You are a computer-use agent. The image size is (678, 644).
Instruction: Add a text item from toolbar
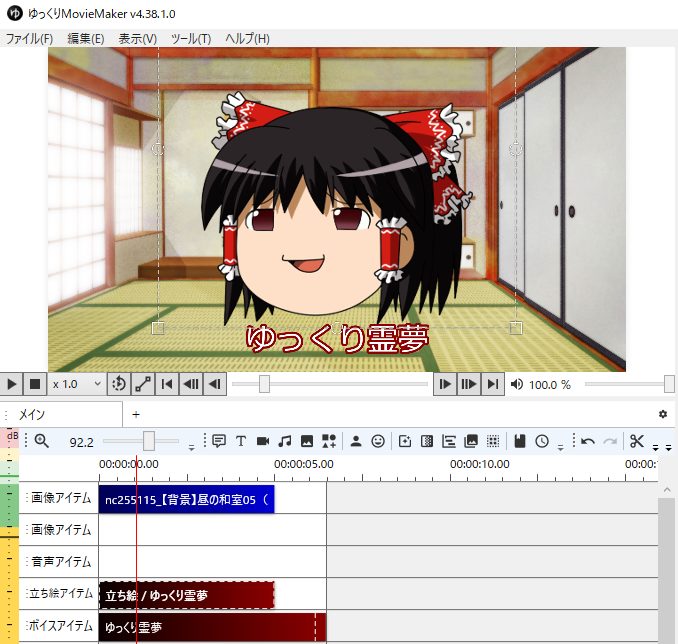coord(241,441)
